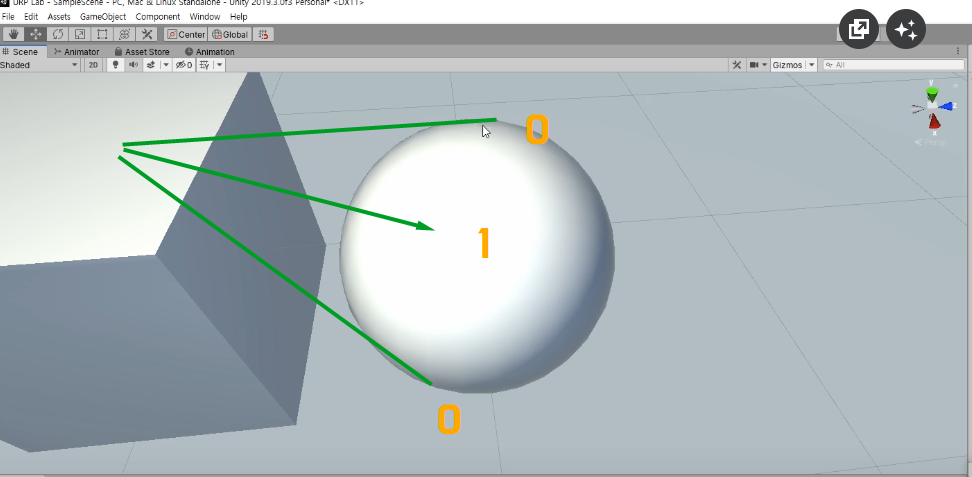972x477 pixels.
Task: Open the custom editor tools wrench
Action: tap(147, 34)
